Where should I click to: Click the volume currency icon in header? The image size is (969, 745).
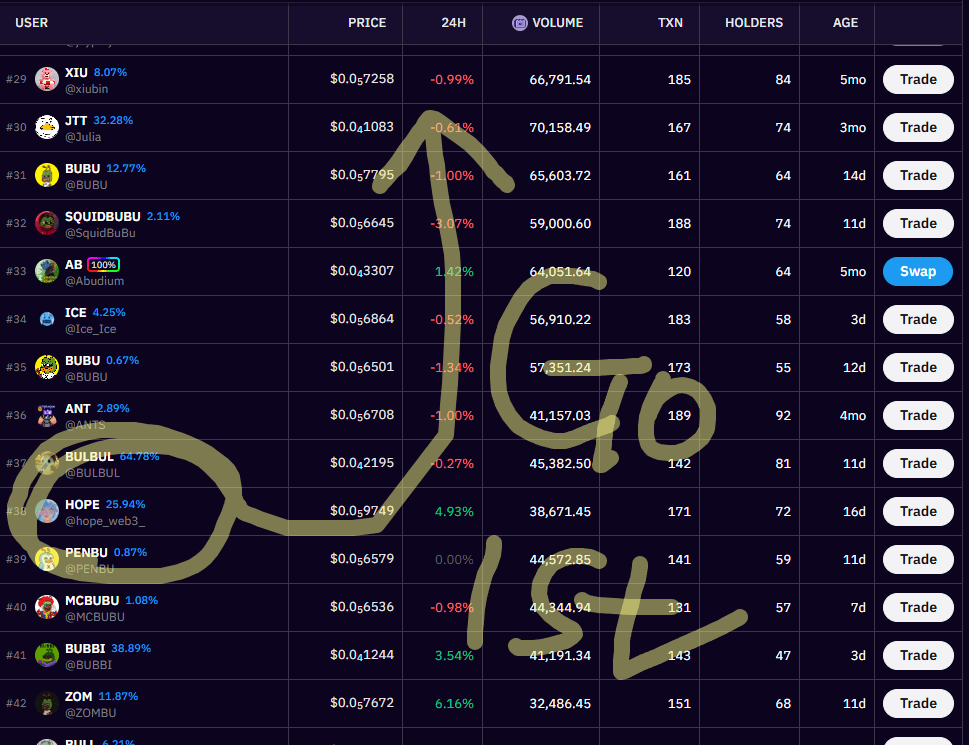pyautogui.click(x=519, y=23)
